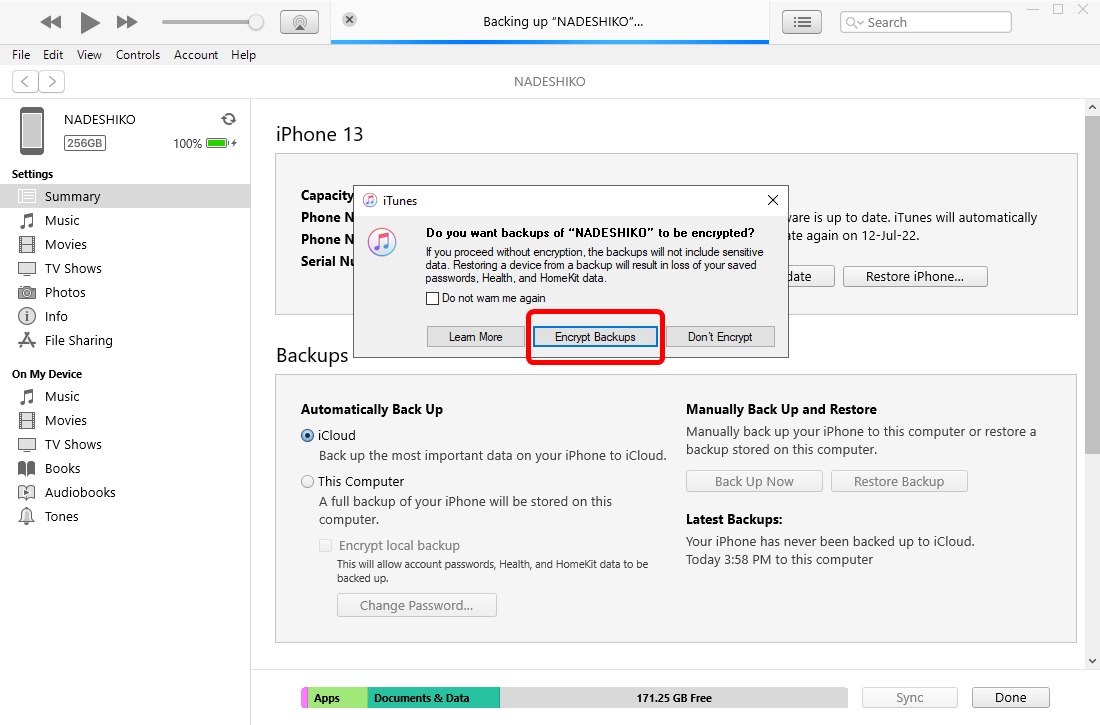Click the play button

click(x=90, y=22)
